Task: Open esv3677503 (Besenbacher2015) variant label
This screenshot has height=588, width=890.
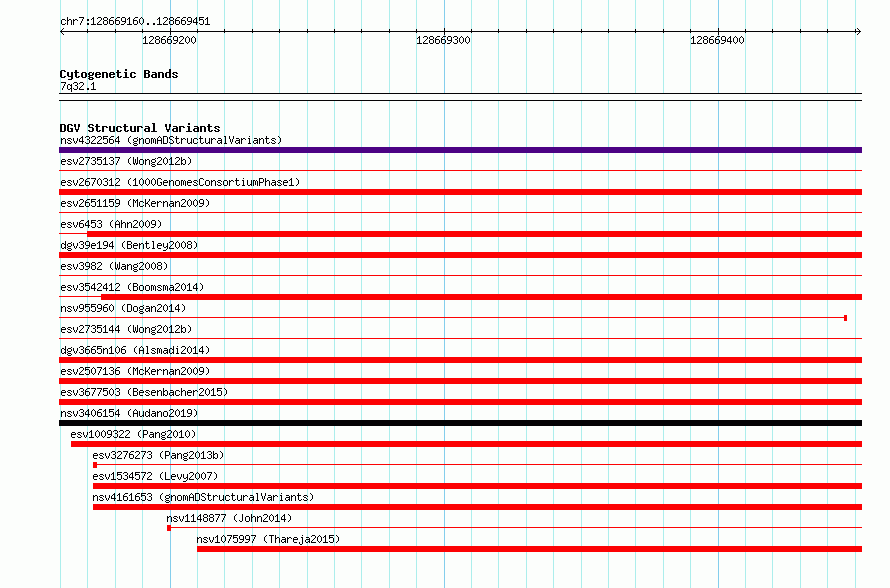Action: 144,392
